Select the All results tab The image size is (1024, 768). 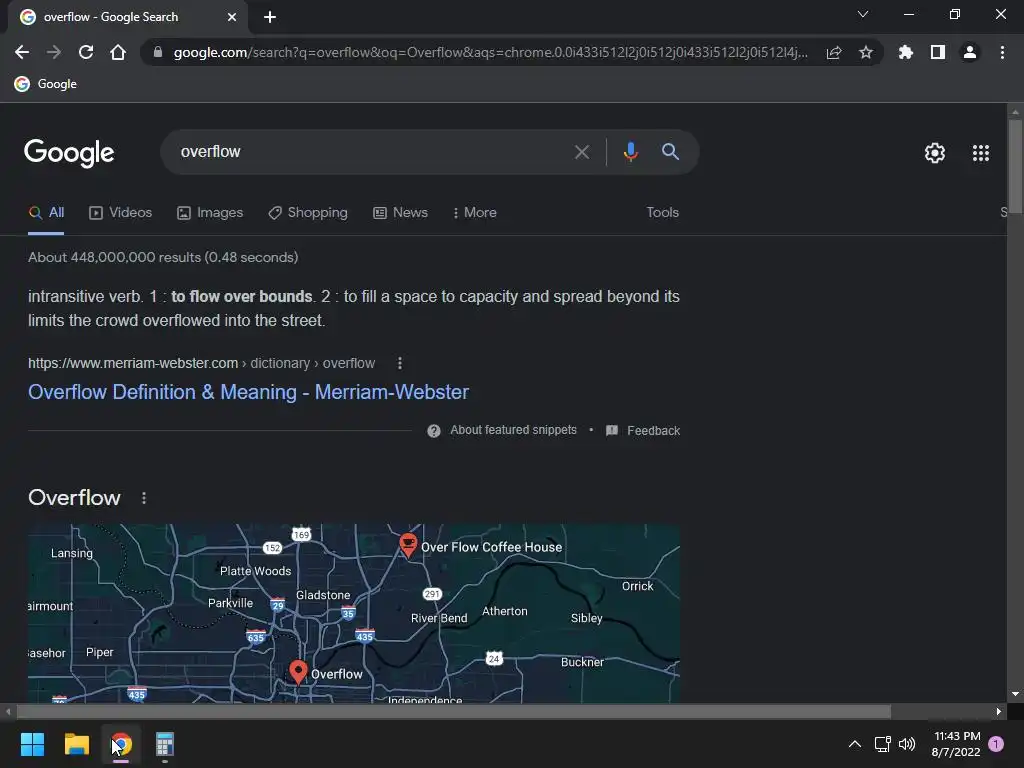click(x=46, y=213)
